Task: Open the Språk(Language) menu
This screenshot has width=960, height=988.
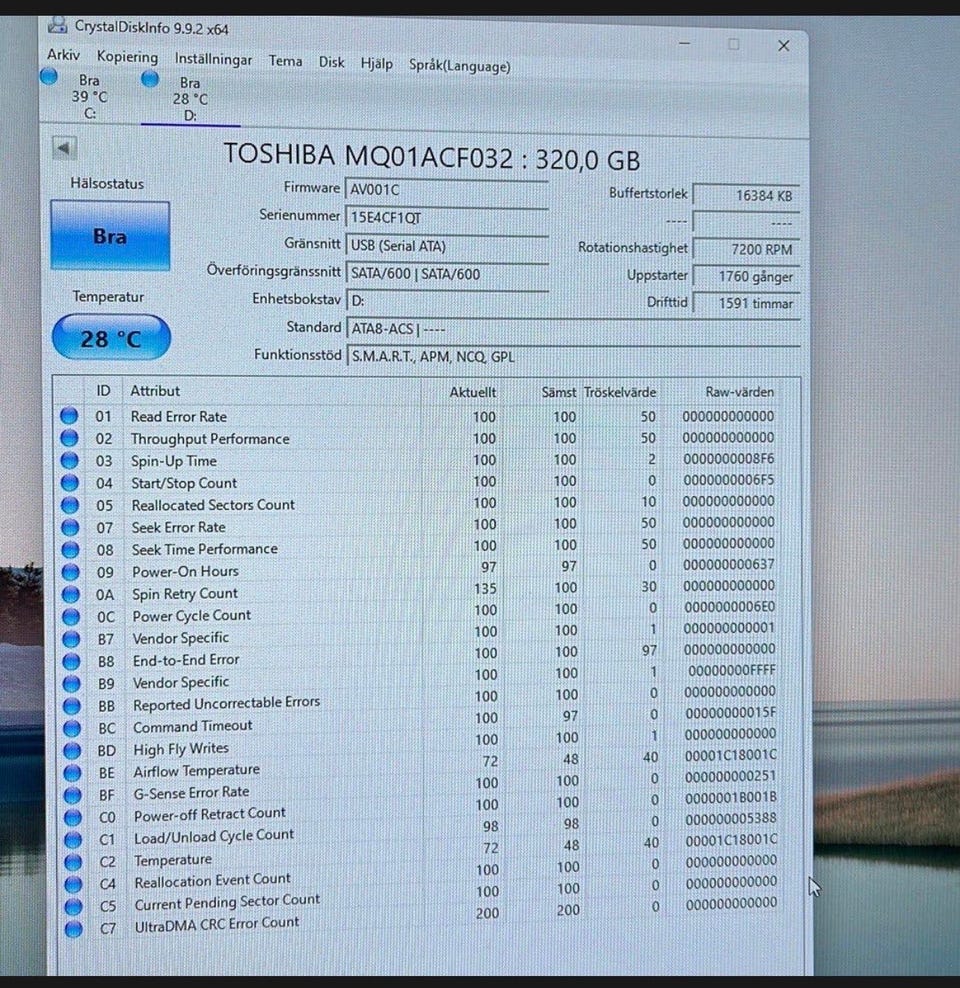Action: [x=459, y=66]
